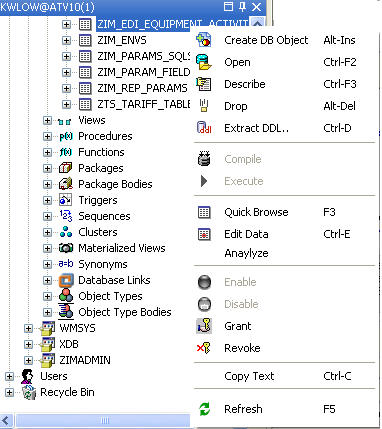Screen dimensions: 382x429
Task: Click the Clusters node icon
Action: [66, 232]
